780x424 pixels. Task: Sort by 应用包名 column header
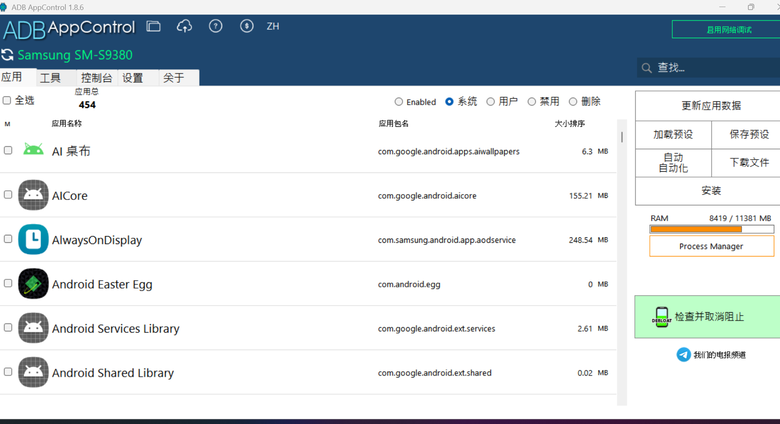pos(393,123)
